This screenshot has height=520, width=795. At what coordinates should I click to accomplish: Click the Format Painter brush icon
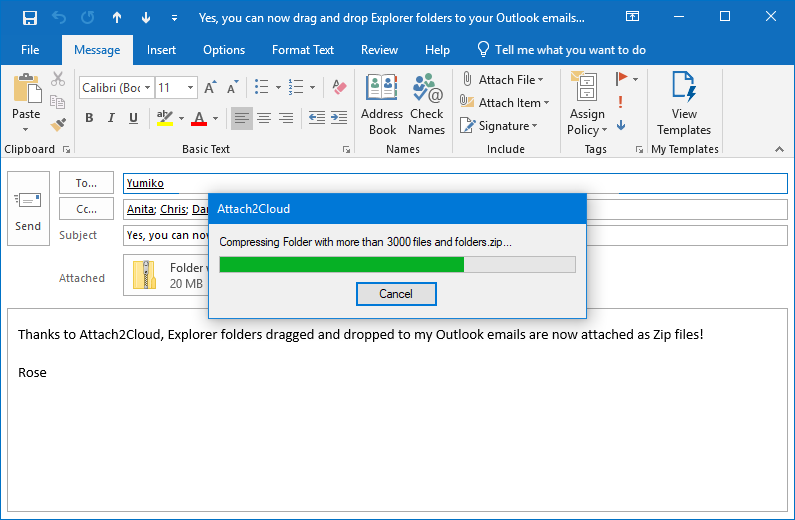(58, 125)
